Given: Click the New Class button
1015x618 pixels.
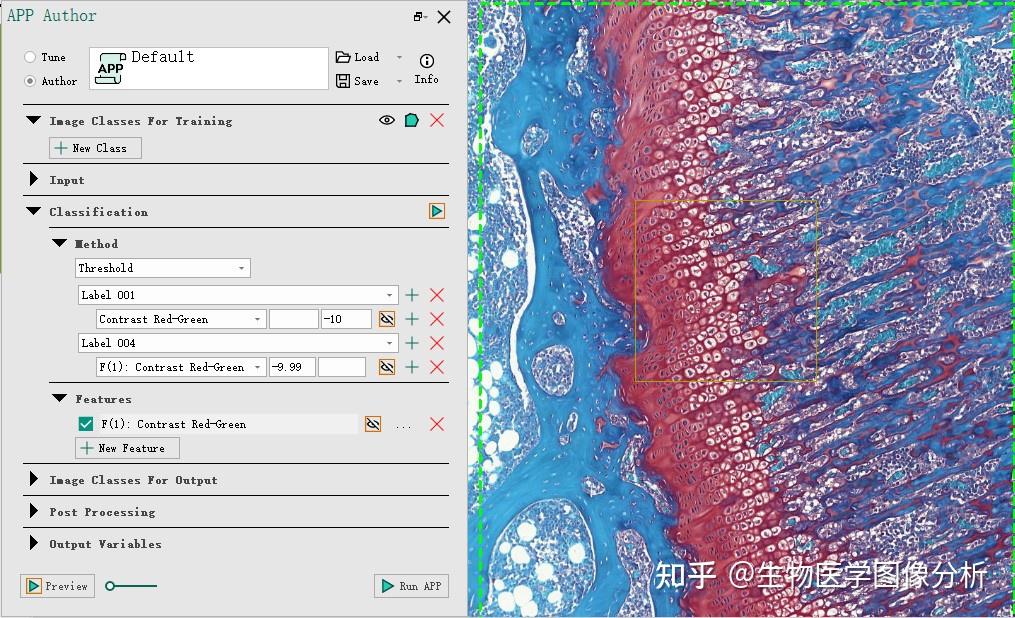Looking at the screenshot, I should point(95,147).
